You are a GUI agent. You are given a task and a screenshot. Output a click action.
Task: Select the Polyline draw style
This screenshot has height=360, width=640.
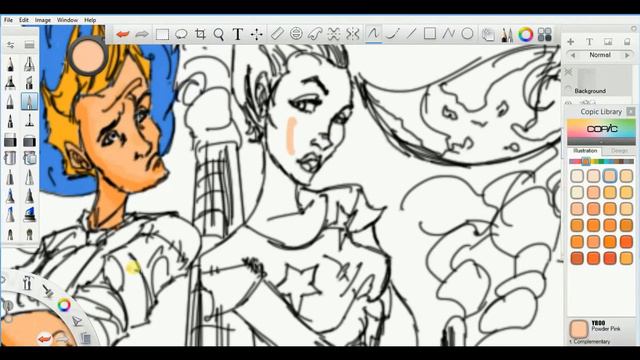(x=449, y=33)
